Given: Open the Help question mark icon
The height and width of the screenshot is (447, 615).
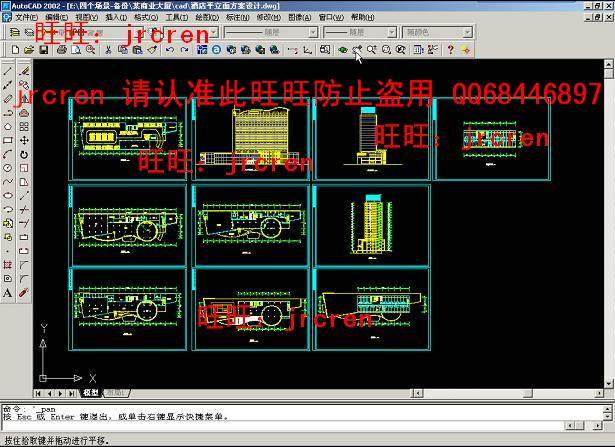Looking at the screenshot, I should coord(451,50).
